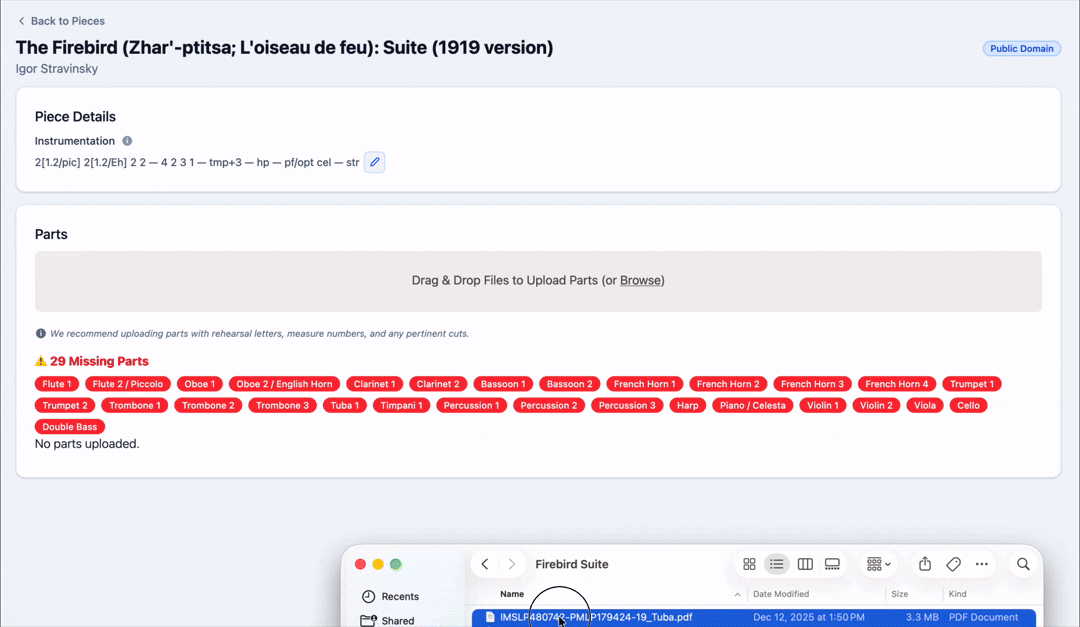Switch Finder to gallery view
Screen dimensions: 1080x627
tap(832, 564)
